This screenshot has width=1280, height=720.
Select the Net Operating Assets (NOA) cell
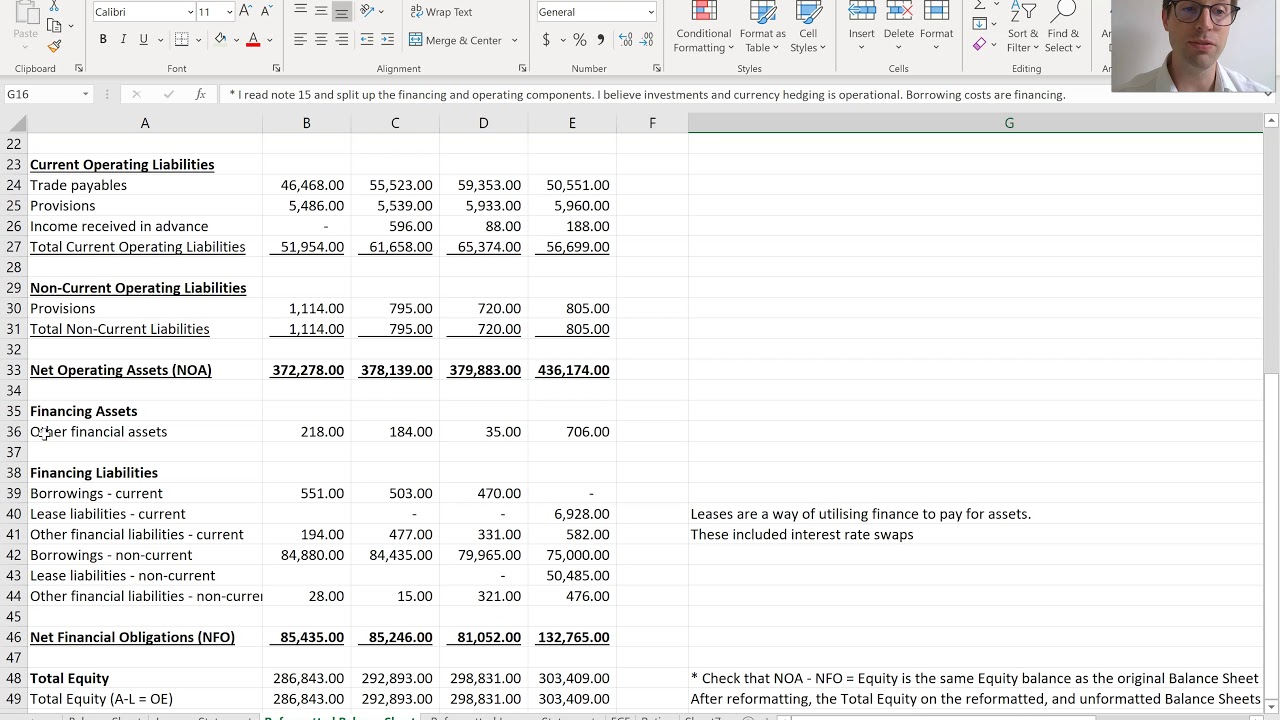(145, 370)
